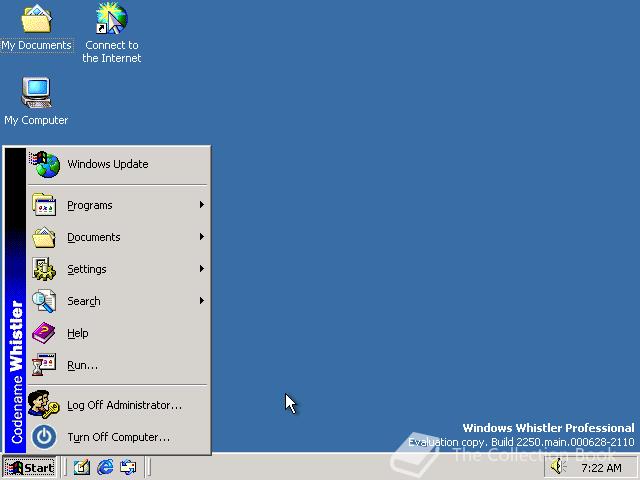This screenshot has width=640, height=480.
Task: Open the volume speaker tray icon
Action: pyautogui.click(x=558, y=467)
